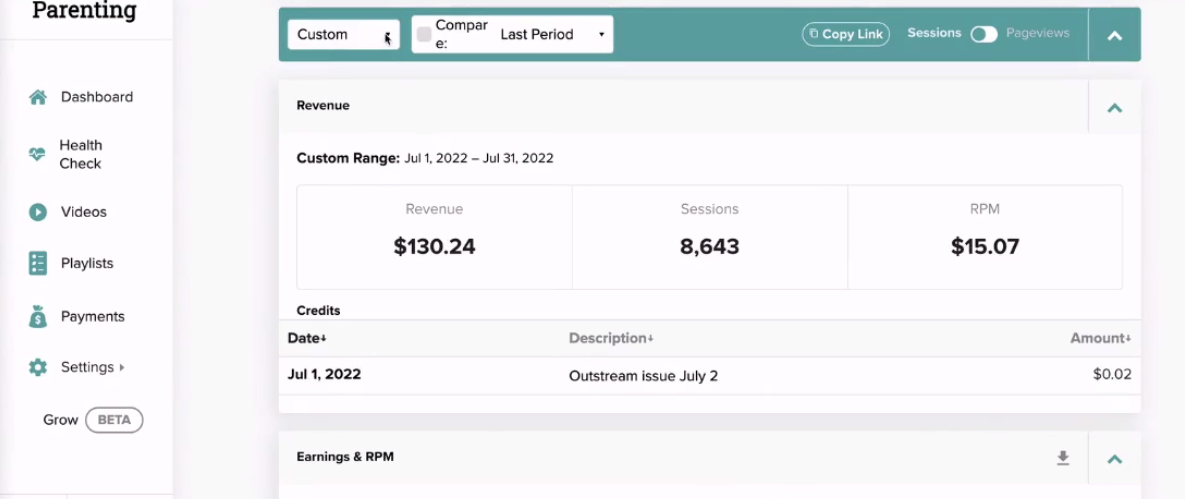Click the Playlists list icon
This screenshot has width=1185, height=499.
[x=38, y=263]
